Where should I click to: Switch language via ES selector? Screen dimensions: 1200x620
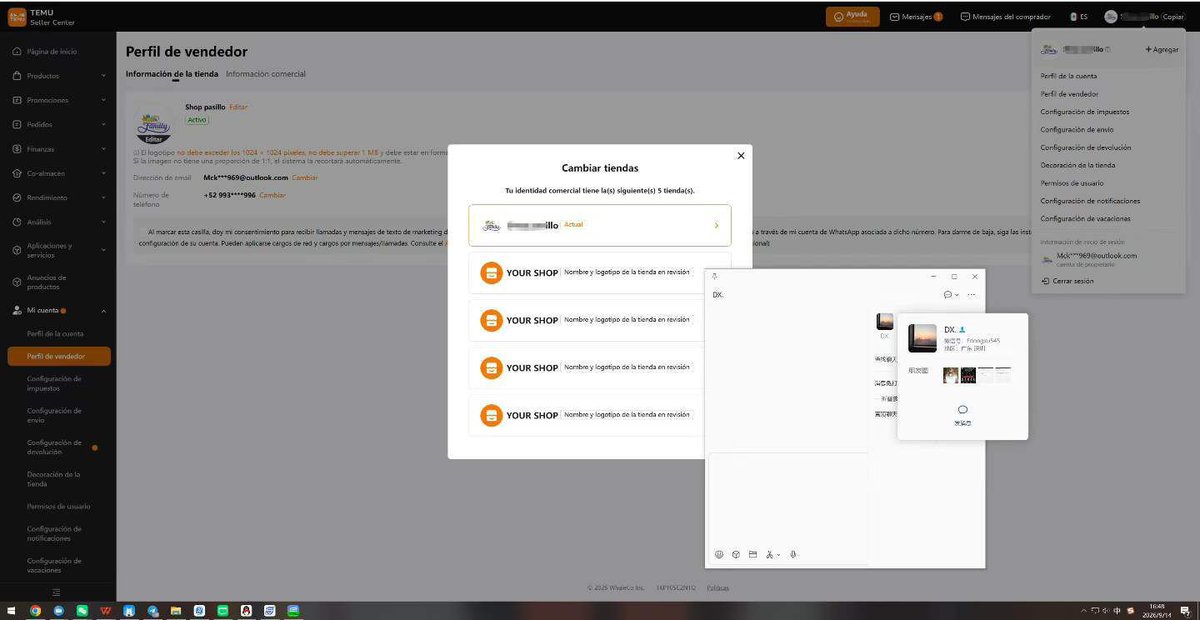1078,17
